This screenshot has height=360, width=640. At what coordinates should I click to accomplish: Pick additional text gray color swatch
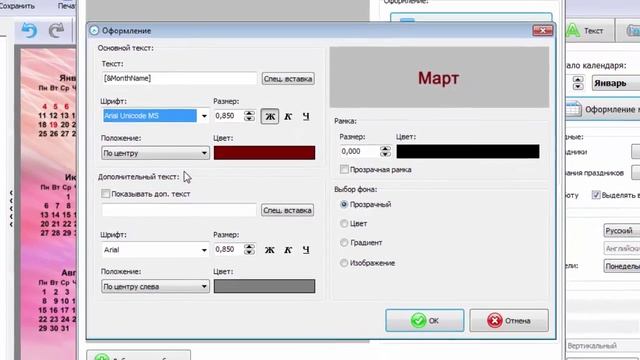tap(264, 286)
